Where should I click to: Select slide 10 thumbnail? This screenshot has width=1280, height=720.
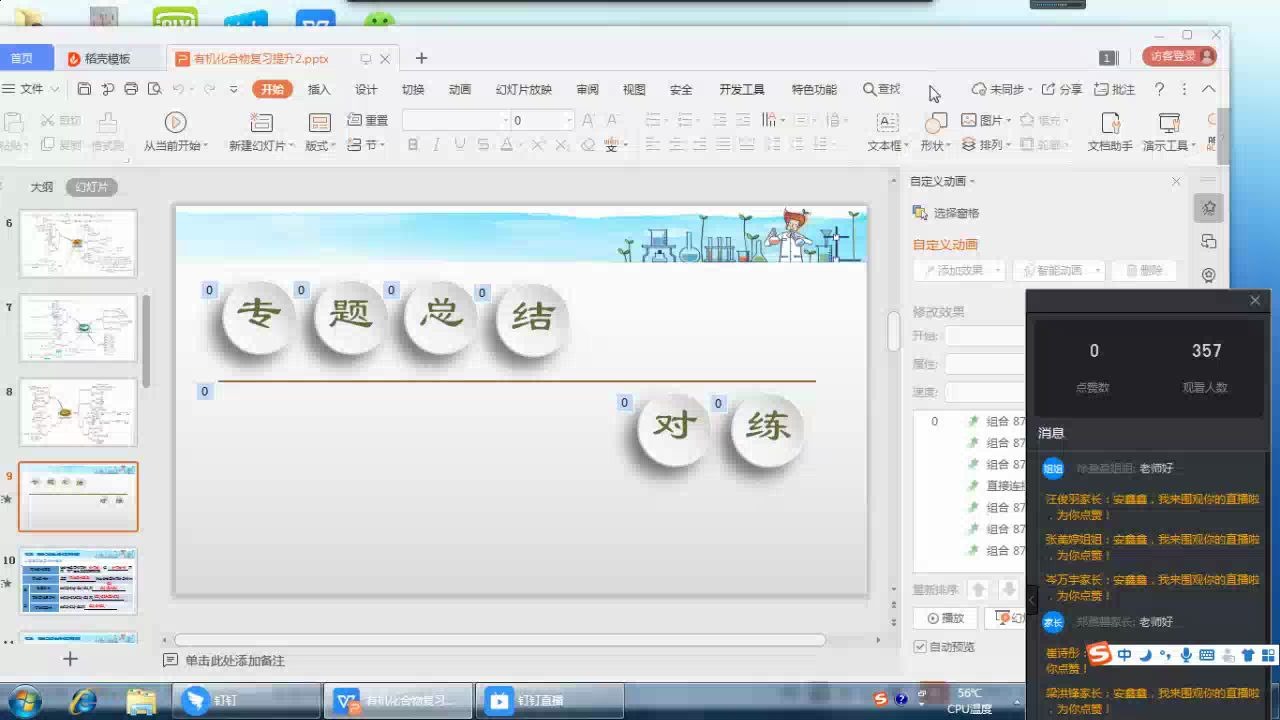coord(78,581)
